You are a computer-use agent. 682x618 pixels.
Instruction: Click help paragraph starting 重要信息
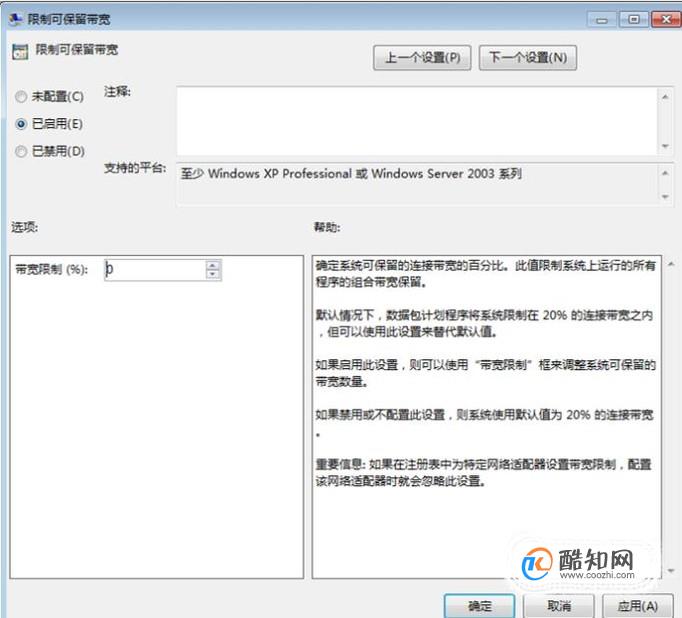click(483, 473)
